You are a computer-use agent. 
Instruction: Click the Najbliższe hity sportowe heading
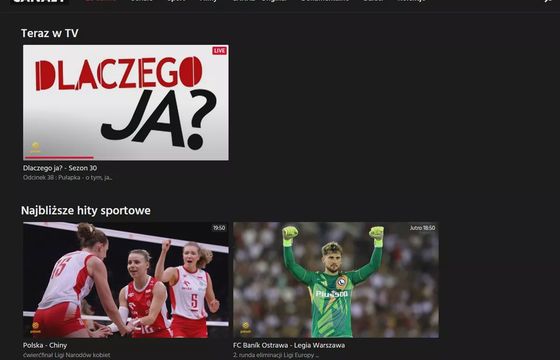point(86,210)
